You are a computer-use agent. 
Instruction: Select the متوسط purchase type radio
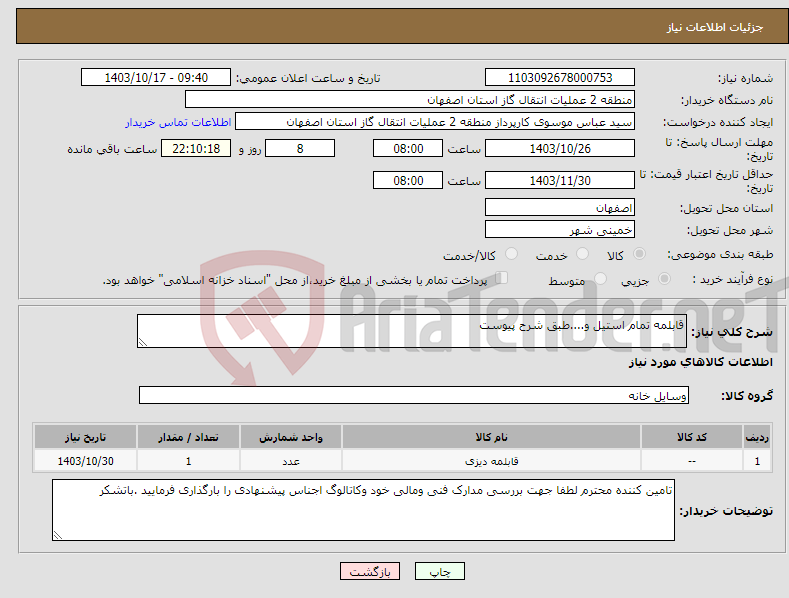tap(600, 278)
